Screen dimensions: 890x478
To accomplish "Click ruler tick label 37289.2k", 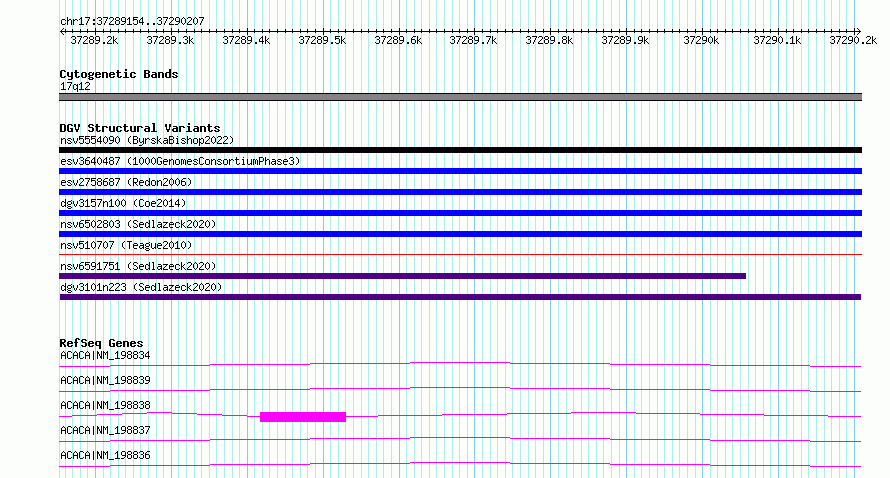I will 94,40.
